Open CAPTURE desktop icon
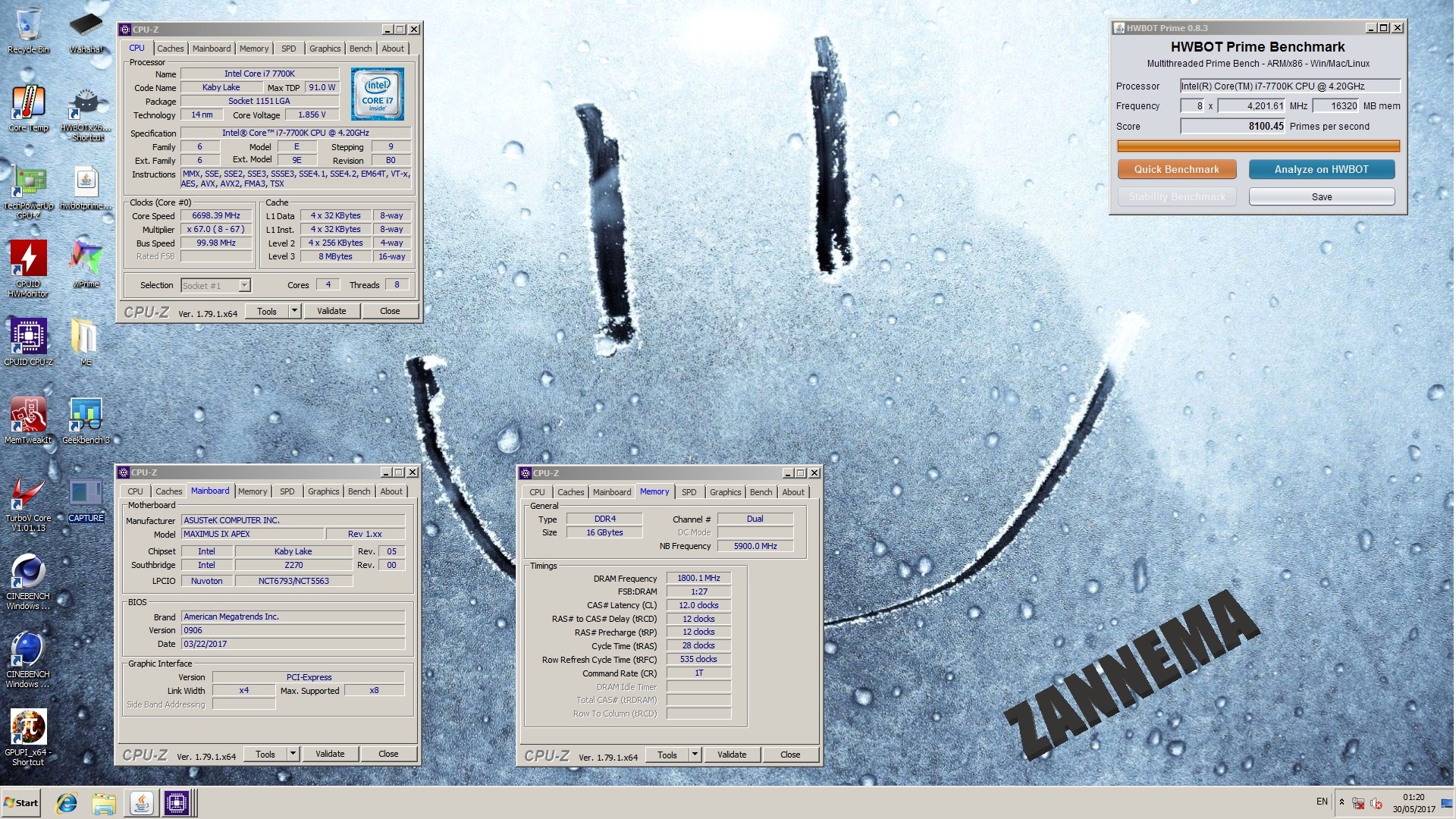This screenshot has width=1456, height=819. [86, 498]
